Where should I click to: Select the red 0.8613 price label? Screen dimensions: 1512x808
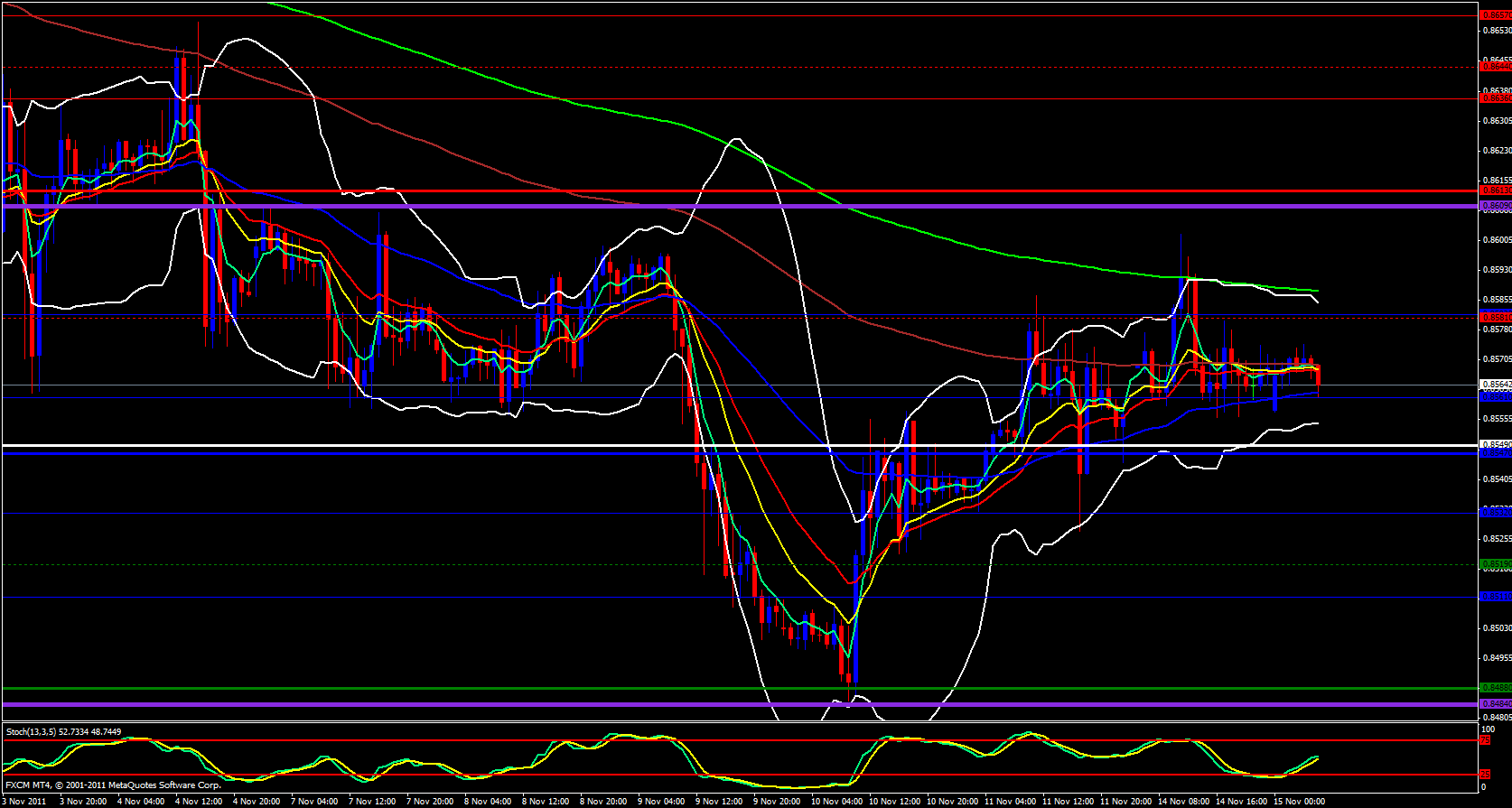click(1495, 190)
